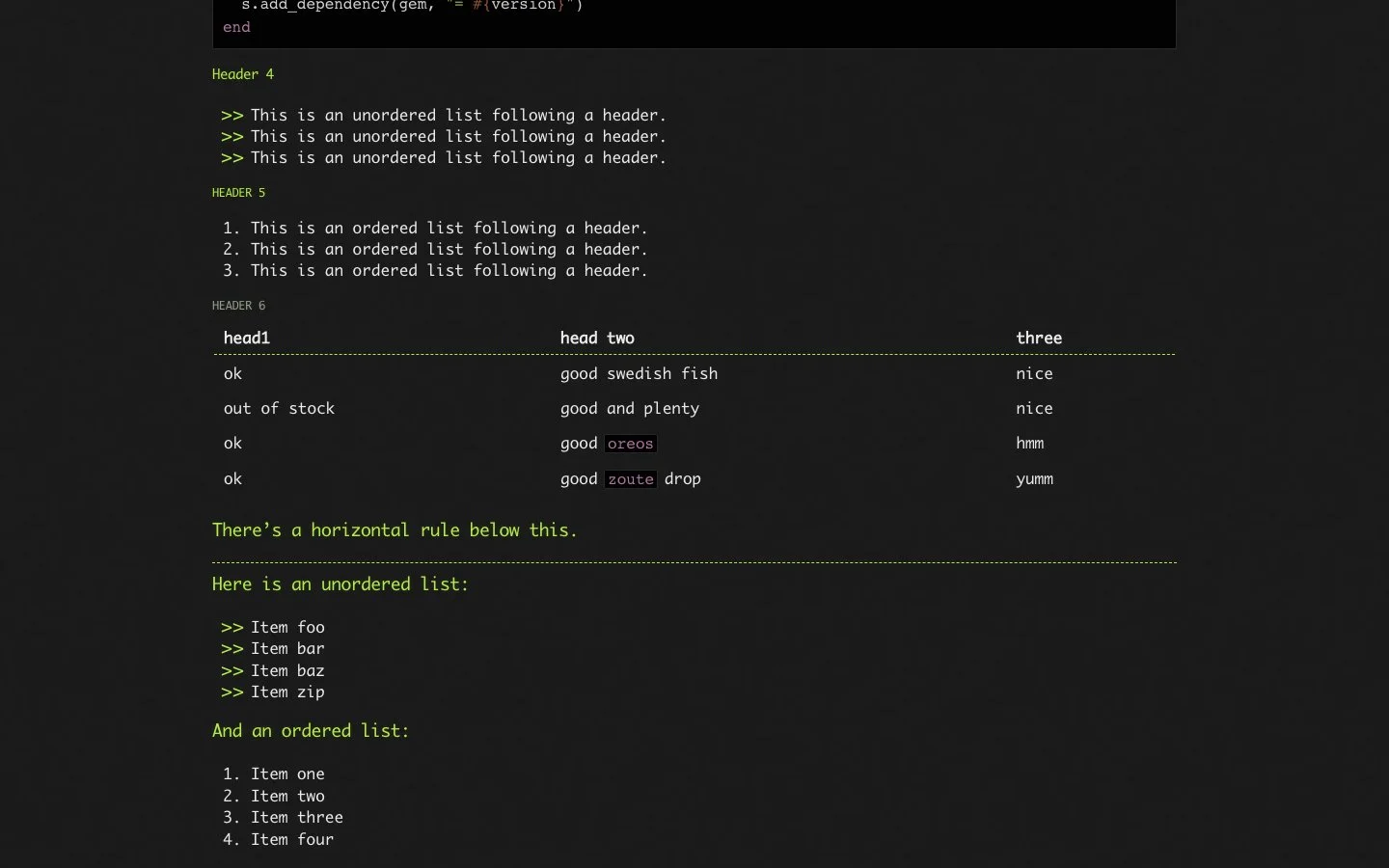Click the 'Item baz' list entry
1389x868 pixels.
[287, 671]
